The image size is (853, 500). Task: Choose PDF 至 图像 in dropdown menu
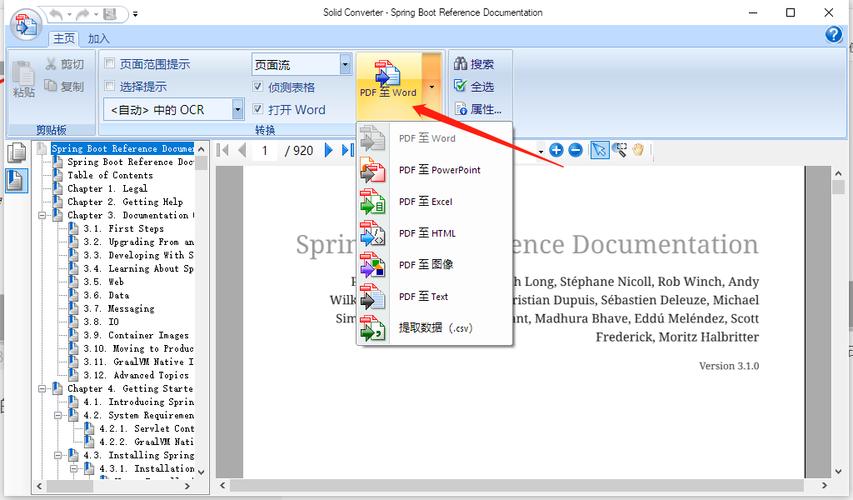click(434, 264)
